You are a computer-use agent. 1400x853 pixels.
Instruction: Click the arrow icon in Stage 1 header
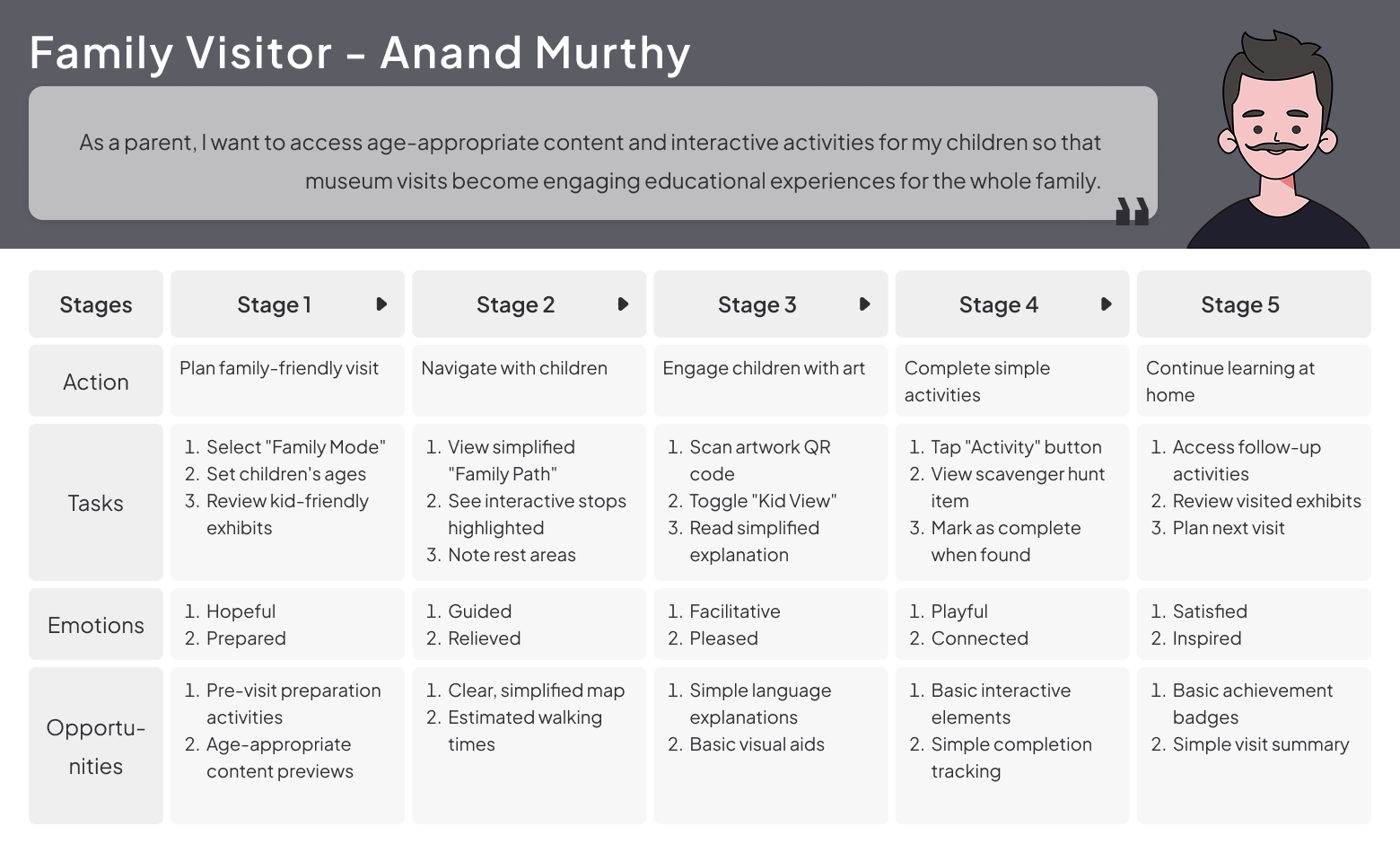coord(381,304)
